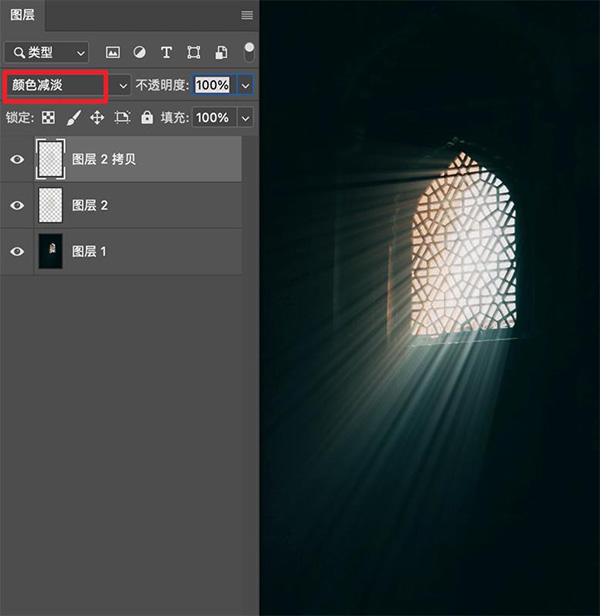Filter for smart objects icon

[x=221, y=52]
